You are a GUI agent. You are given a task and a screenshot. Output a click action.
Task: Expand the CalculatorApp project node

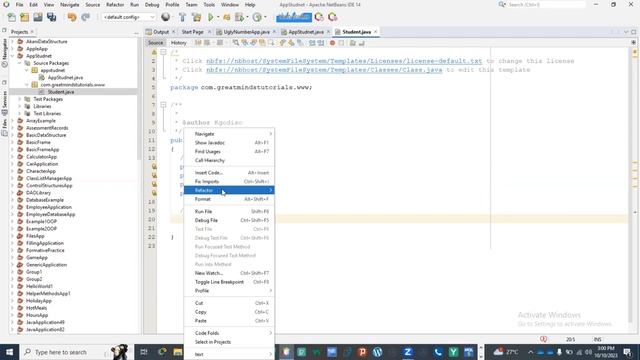[x=13, y=157]
